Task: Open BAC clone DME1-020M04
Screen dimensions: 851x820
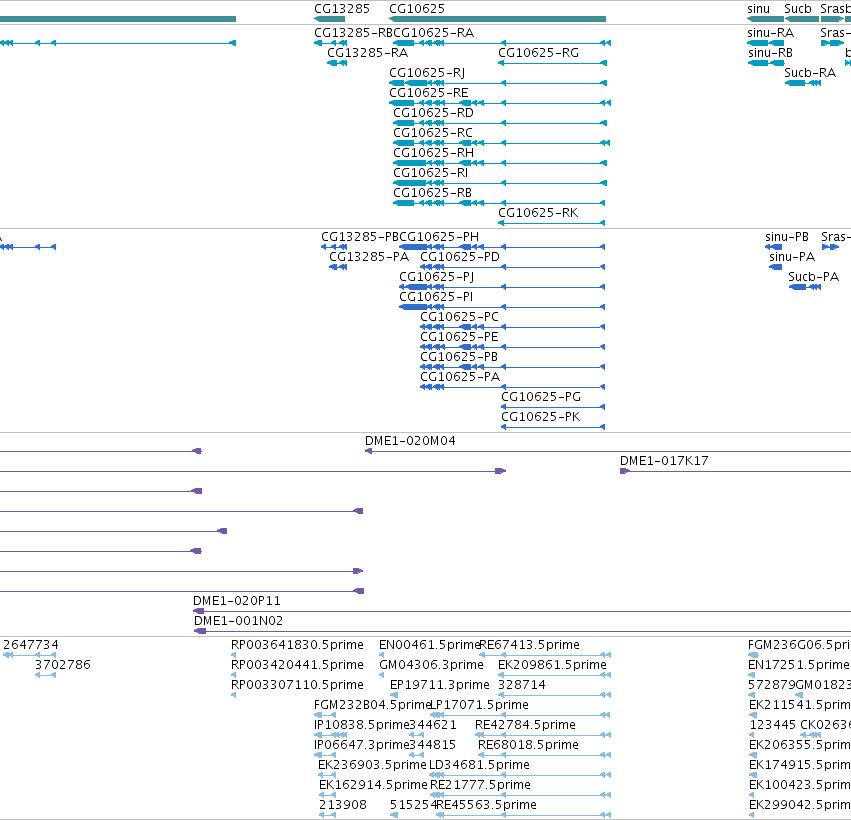Action: point(410,441)
